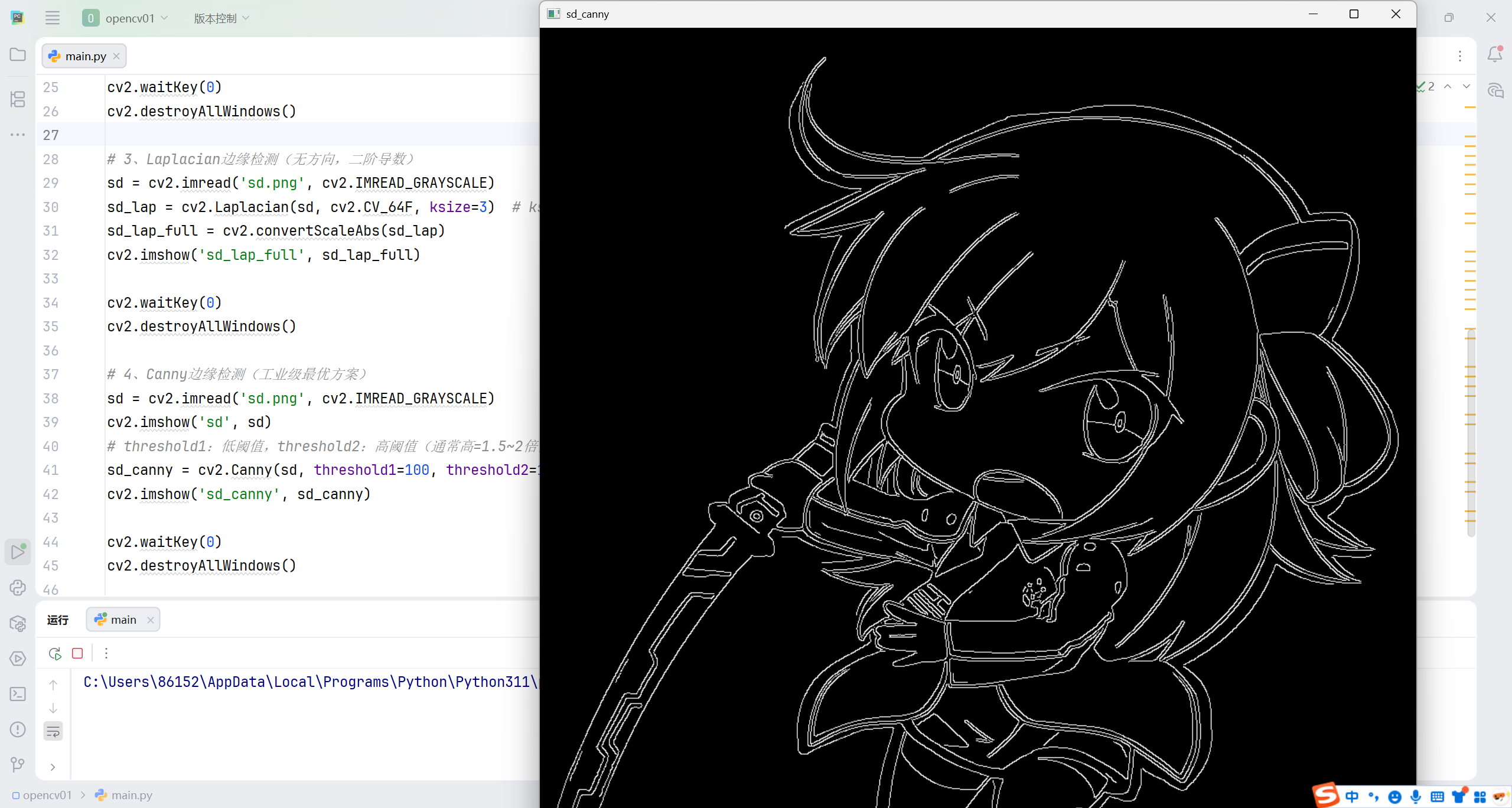Click opencv01 in breadcrumb bar

[46, 795]
